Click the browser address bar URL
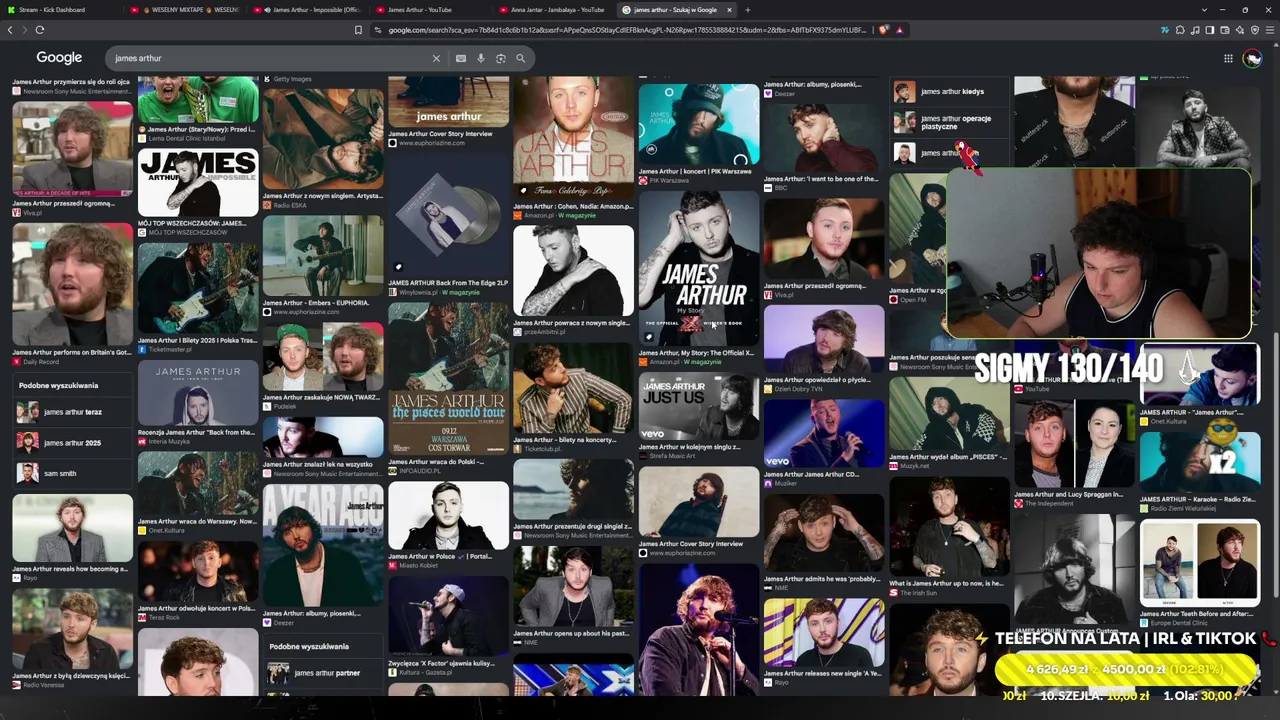 pyautogui.click(x=627, y=30)
